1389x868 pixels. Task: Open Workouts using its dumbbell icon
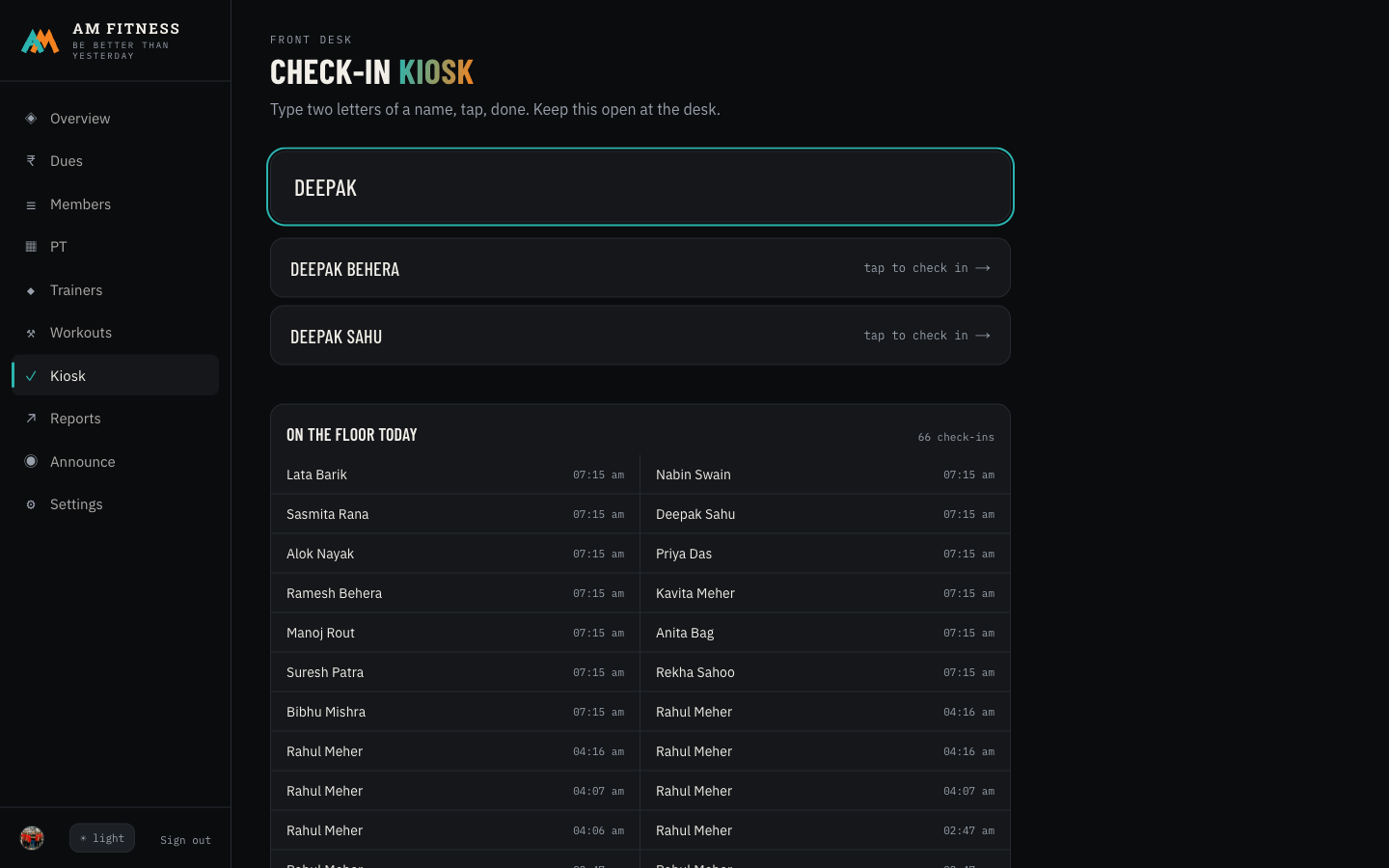[x=31, y=333]
